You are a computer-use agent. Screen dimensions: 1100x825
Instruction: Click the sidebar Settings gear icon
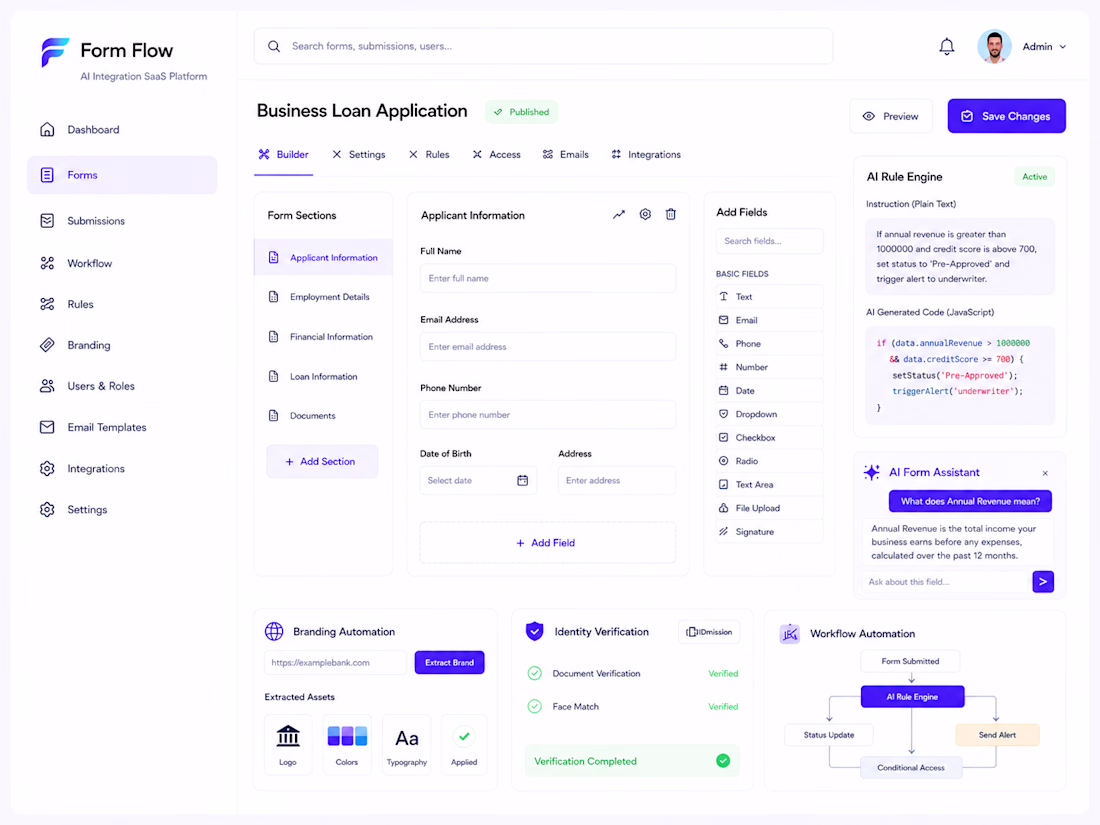click(47, 509)
